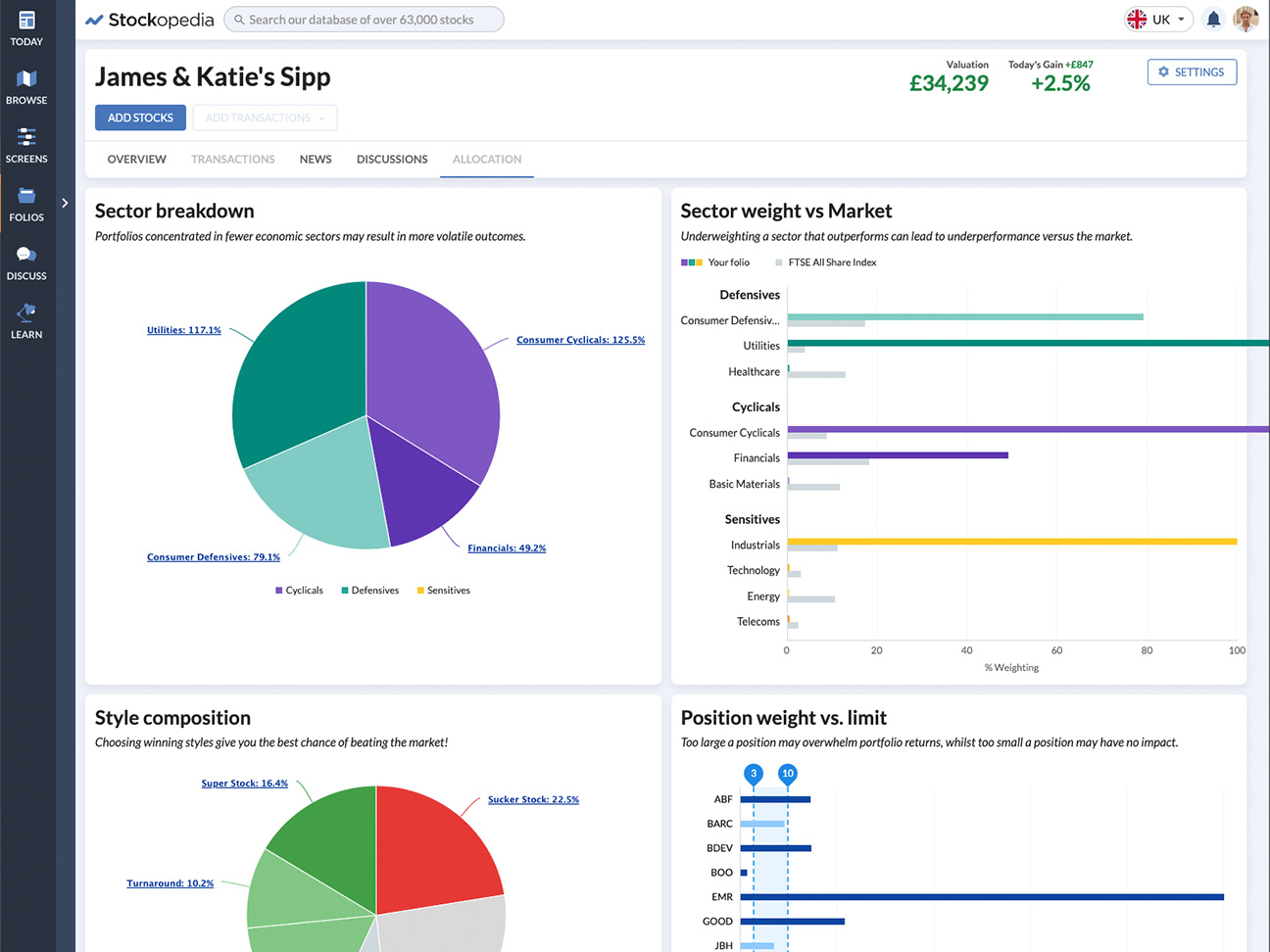Click the EMR position weight bar

982,896
